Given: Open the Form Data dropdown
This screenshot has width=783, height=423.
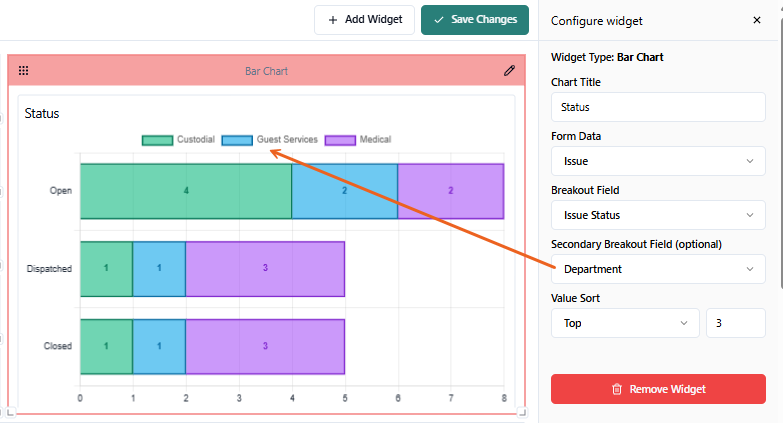Looking at the screenshot, I should 658,161.
